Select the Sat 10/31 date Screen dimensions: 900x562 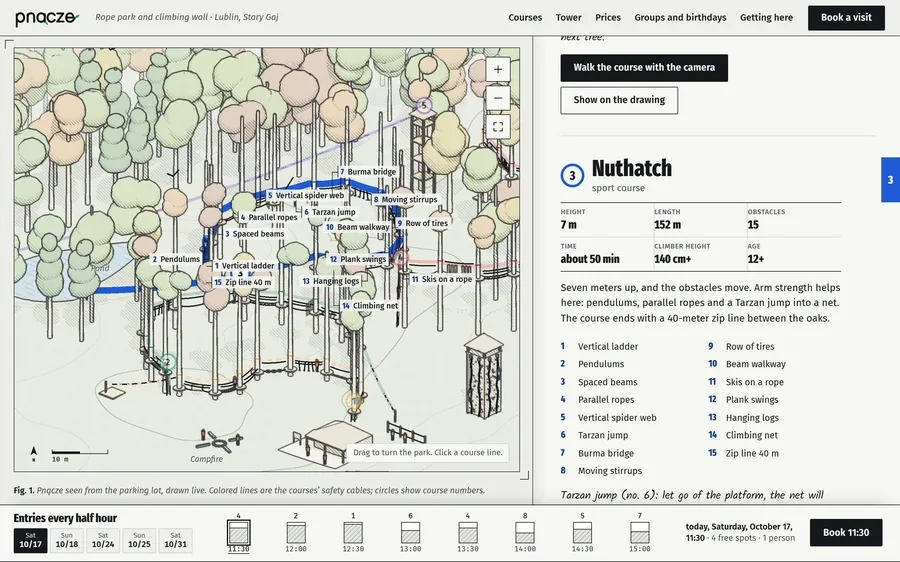point(175,540)
